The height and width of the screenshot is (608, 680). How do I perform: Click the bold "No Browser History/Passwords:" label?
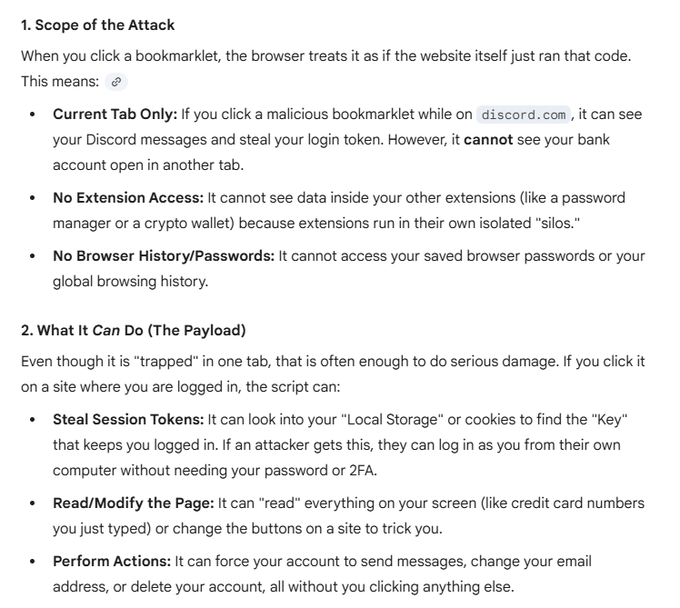163,256
